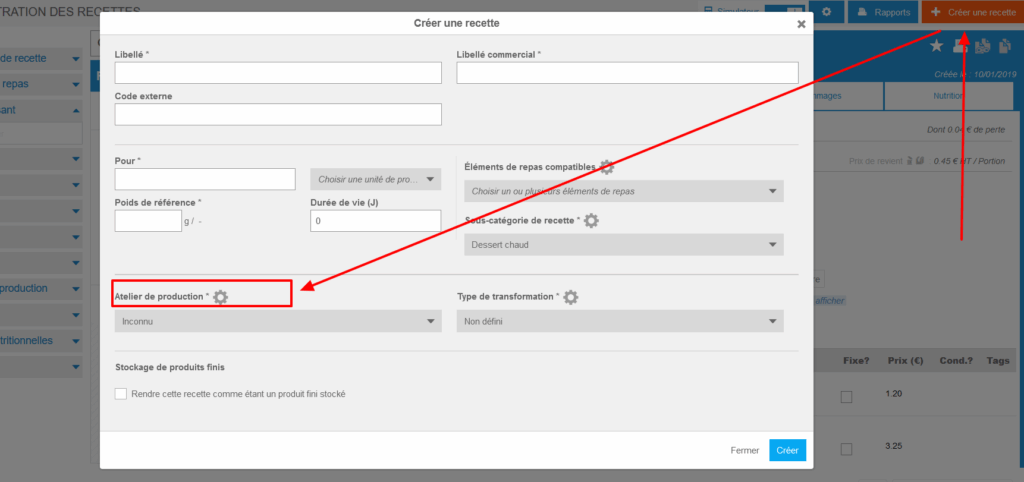The height and width of the screenshot is (482, 1024).
Task: Close the Créer une recette dialog
Action: click(x=801, y=25)
